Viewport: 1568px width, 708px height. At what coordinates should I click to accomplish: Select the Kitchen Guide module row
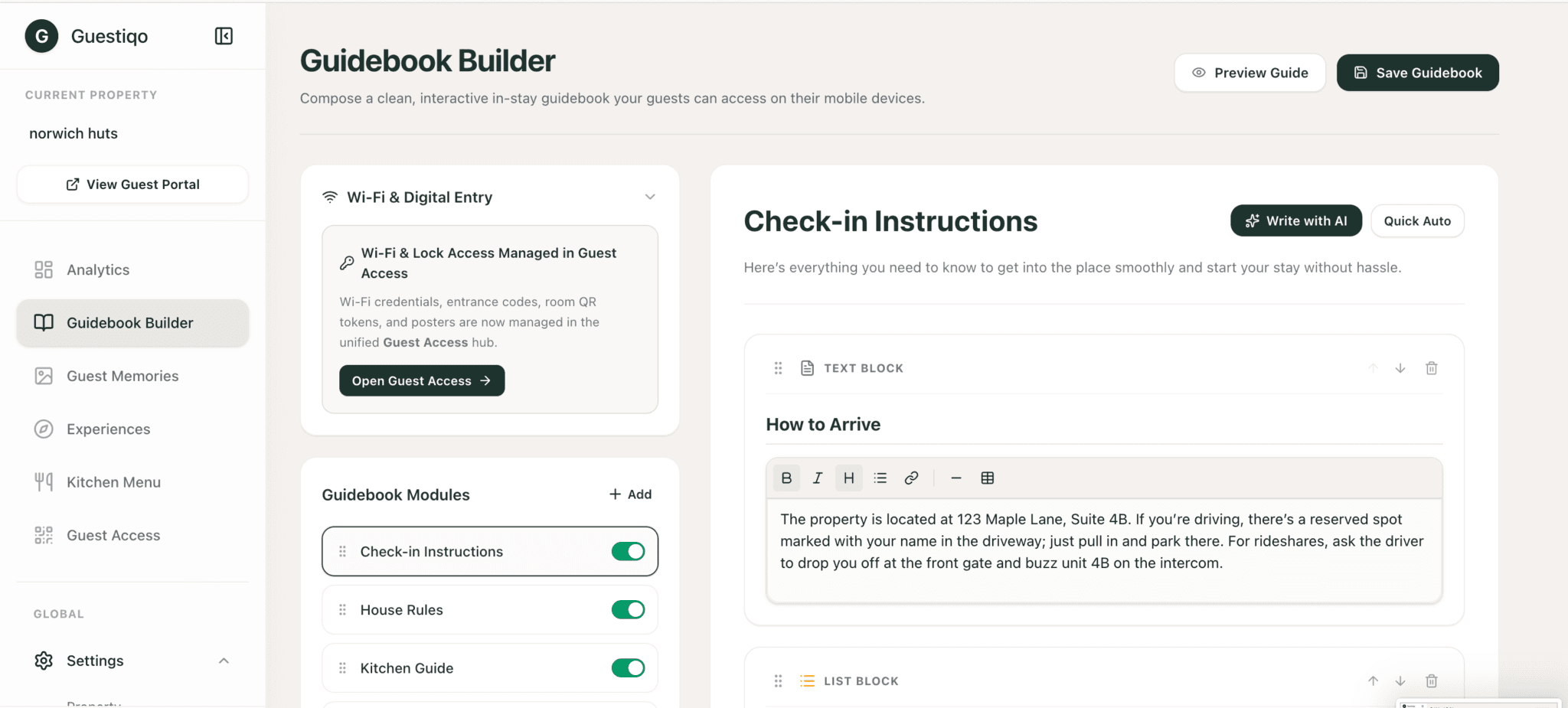pyautogui.click(x=490, y=668)
